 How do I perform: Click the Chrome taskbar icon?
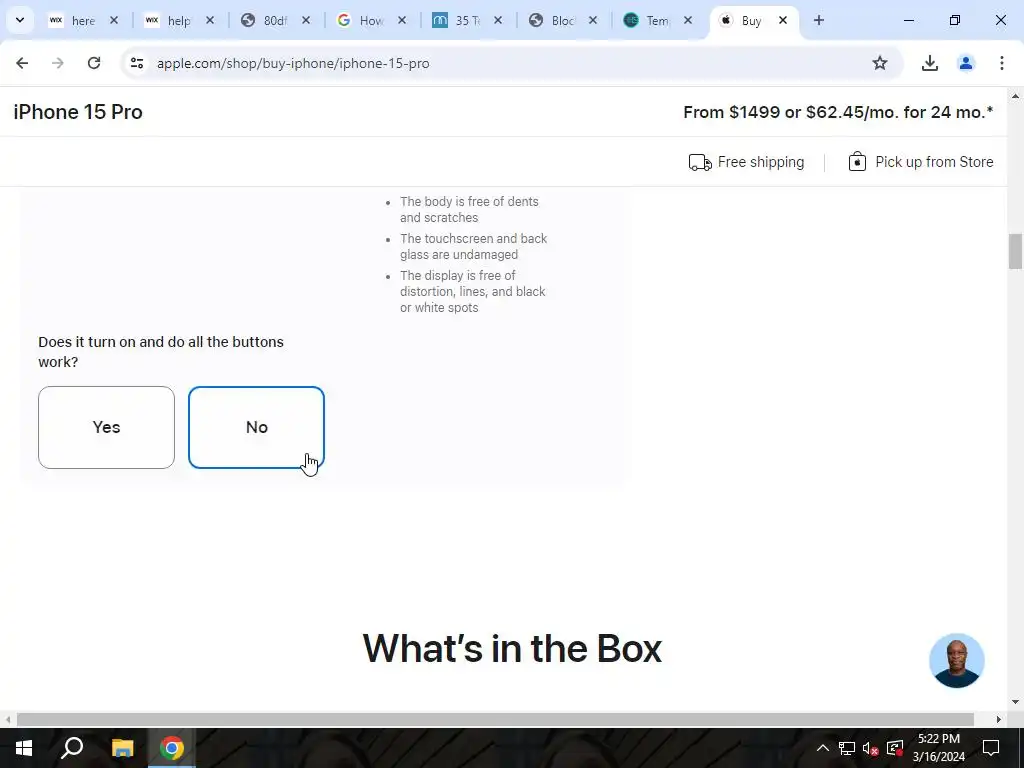(172, 748)
